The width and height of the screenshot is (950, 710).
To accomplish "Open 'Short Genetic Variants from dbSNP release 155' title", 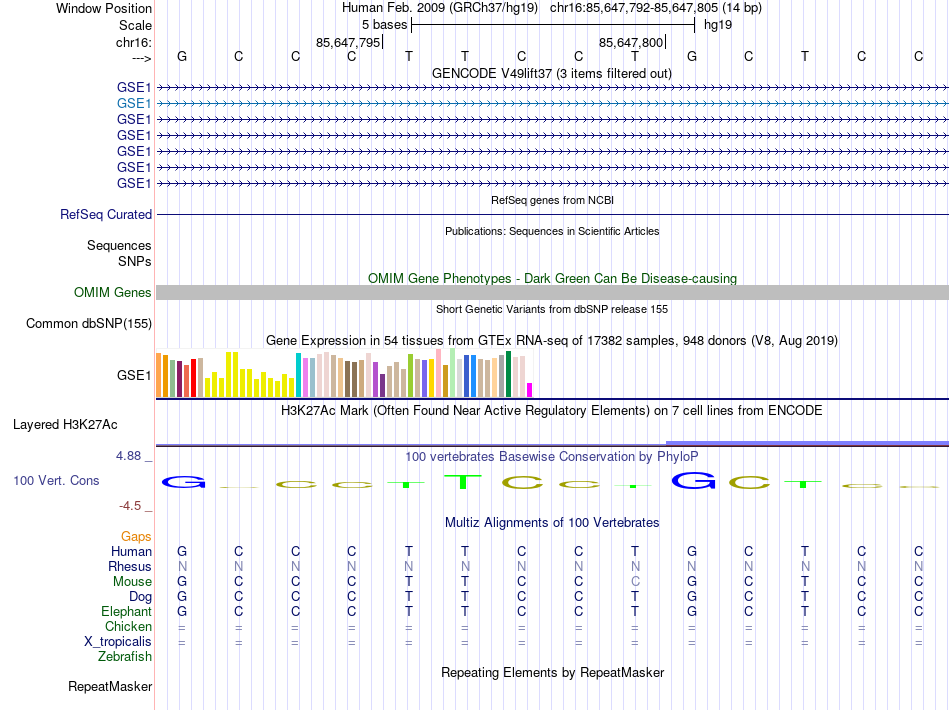I will point(552,309).
